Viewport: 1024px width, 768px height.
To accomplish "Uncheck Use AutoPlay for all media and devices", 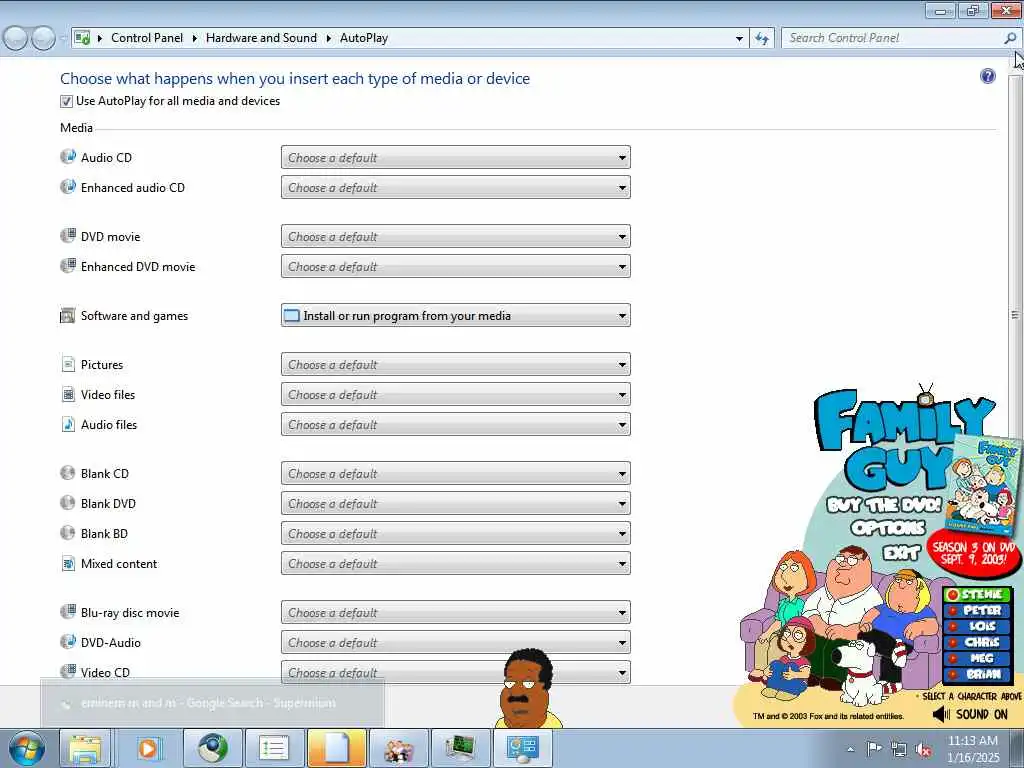I will (x=66, y=101).
